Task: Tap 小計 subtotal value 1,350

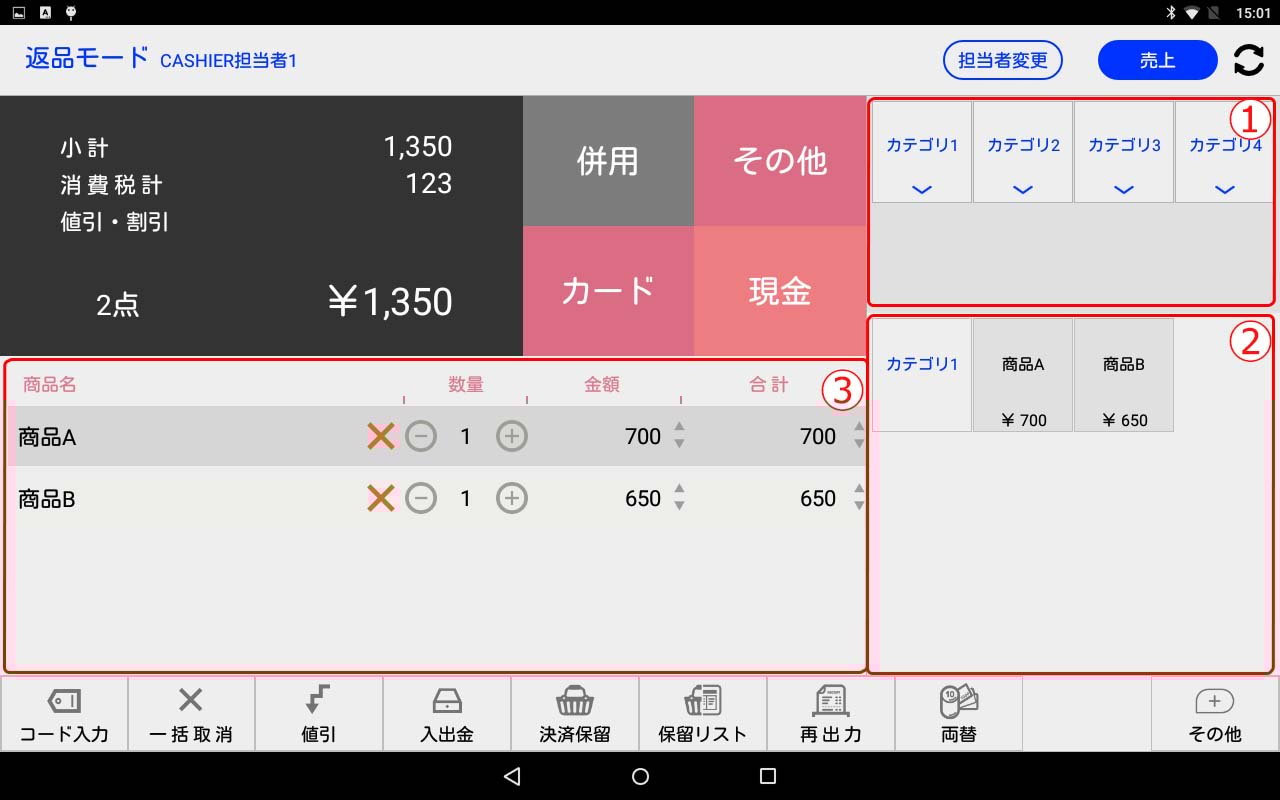Action: [418, 147]
